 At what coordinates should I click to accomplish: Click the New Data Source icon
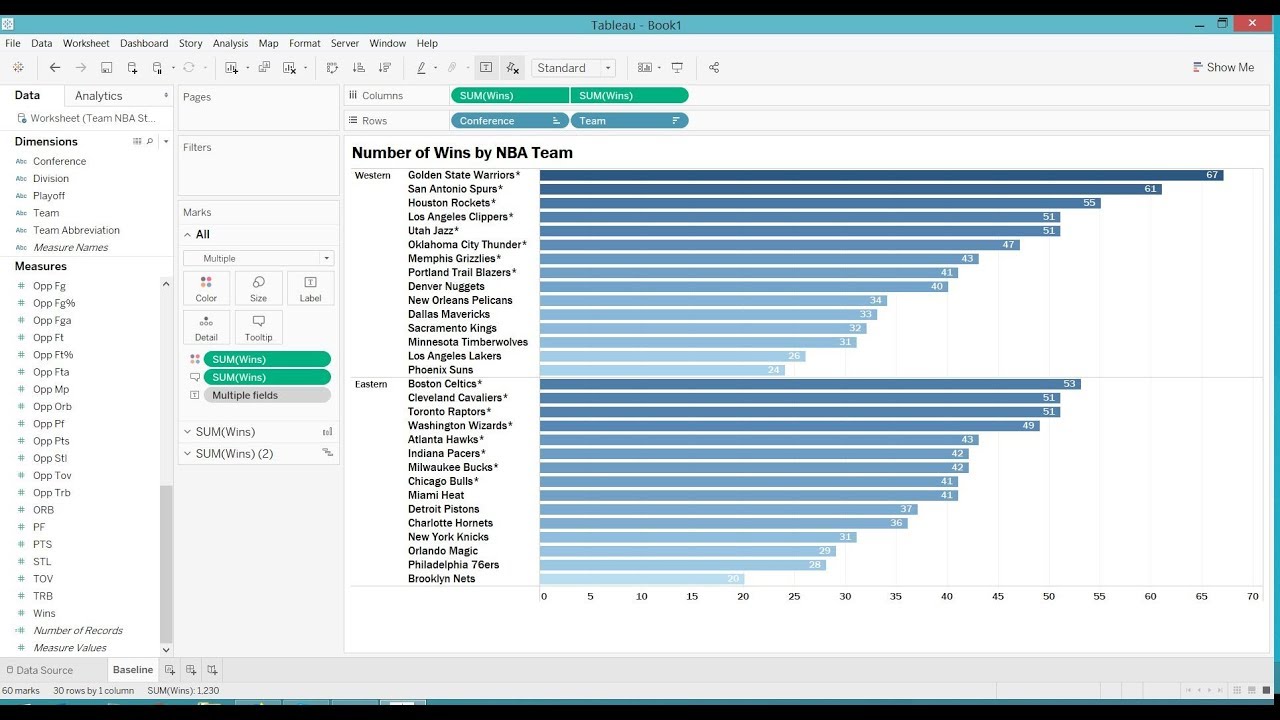coord(132,68)
